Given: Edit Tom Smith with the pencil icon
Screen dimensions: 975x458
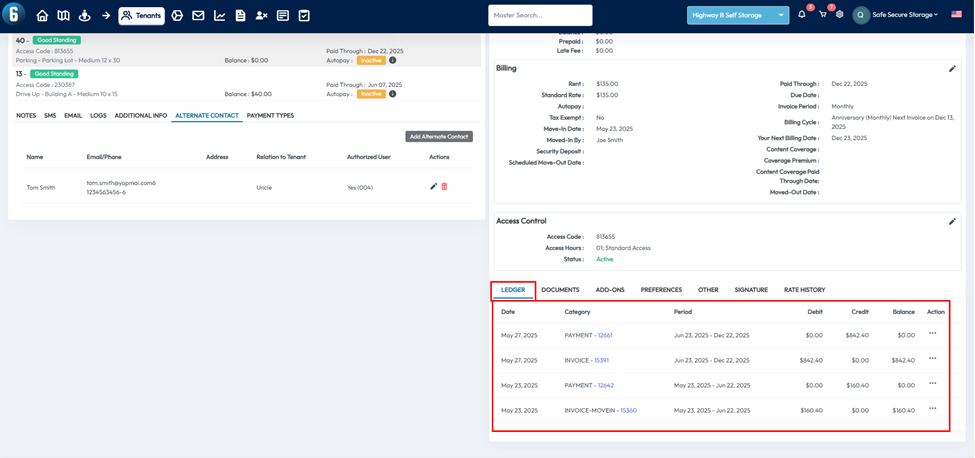Looking at the screenshot, I should click(433, 187).
